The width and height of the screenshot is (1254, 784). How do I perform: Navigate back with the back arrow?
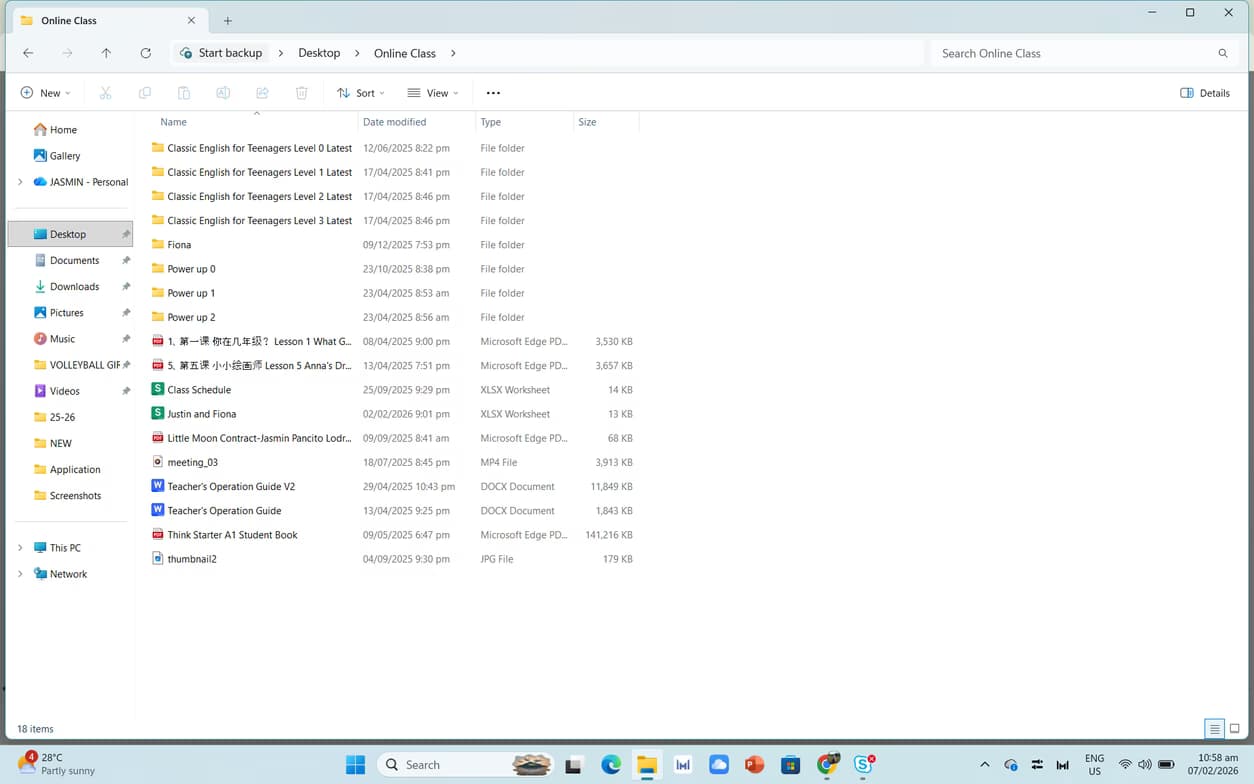pos(28,53)
